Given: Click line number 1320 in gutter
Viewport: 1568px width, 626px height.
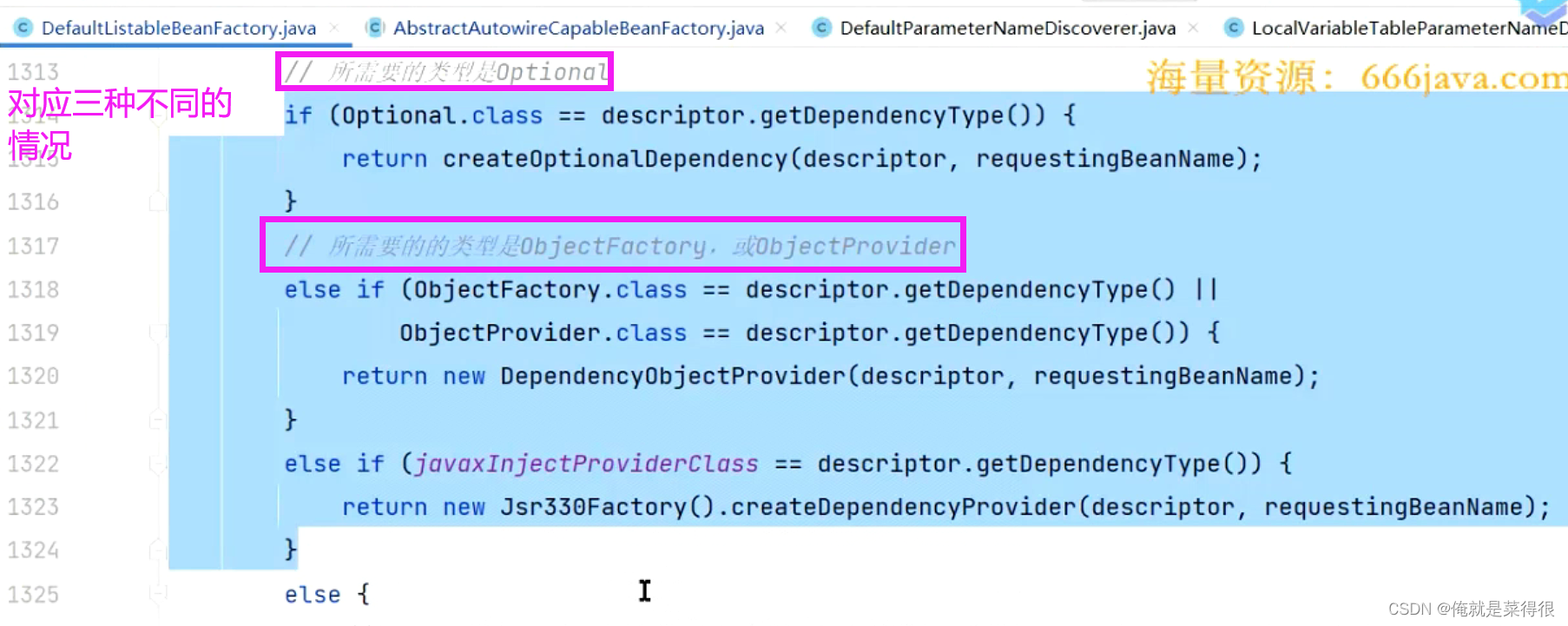Looking at the screenshot, I should (33, 376).
